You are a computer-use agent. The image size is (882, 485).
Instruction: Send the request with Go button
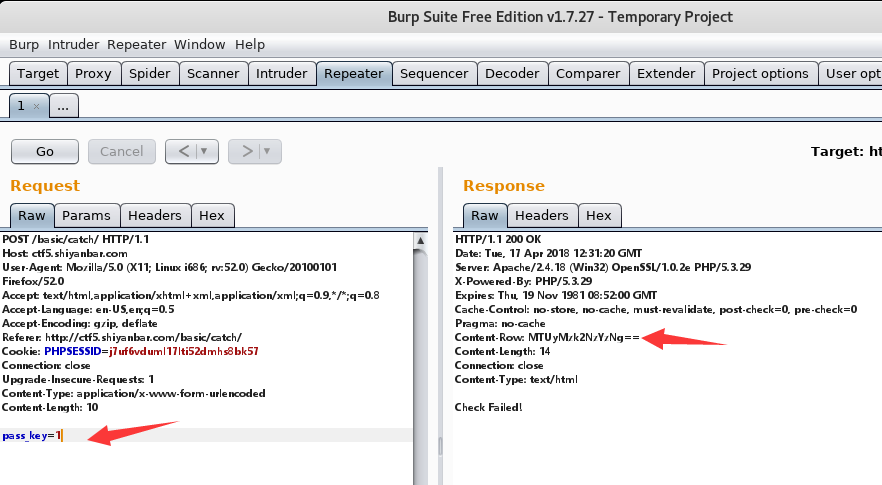pos(45,151)
